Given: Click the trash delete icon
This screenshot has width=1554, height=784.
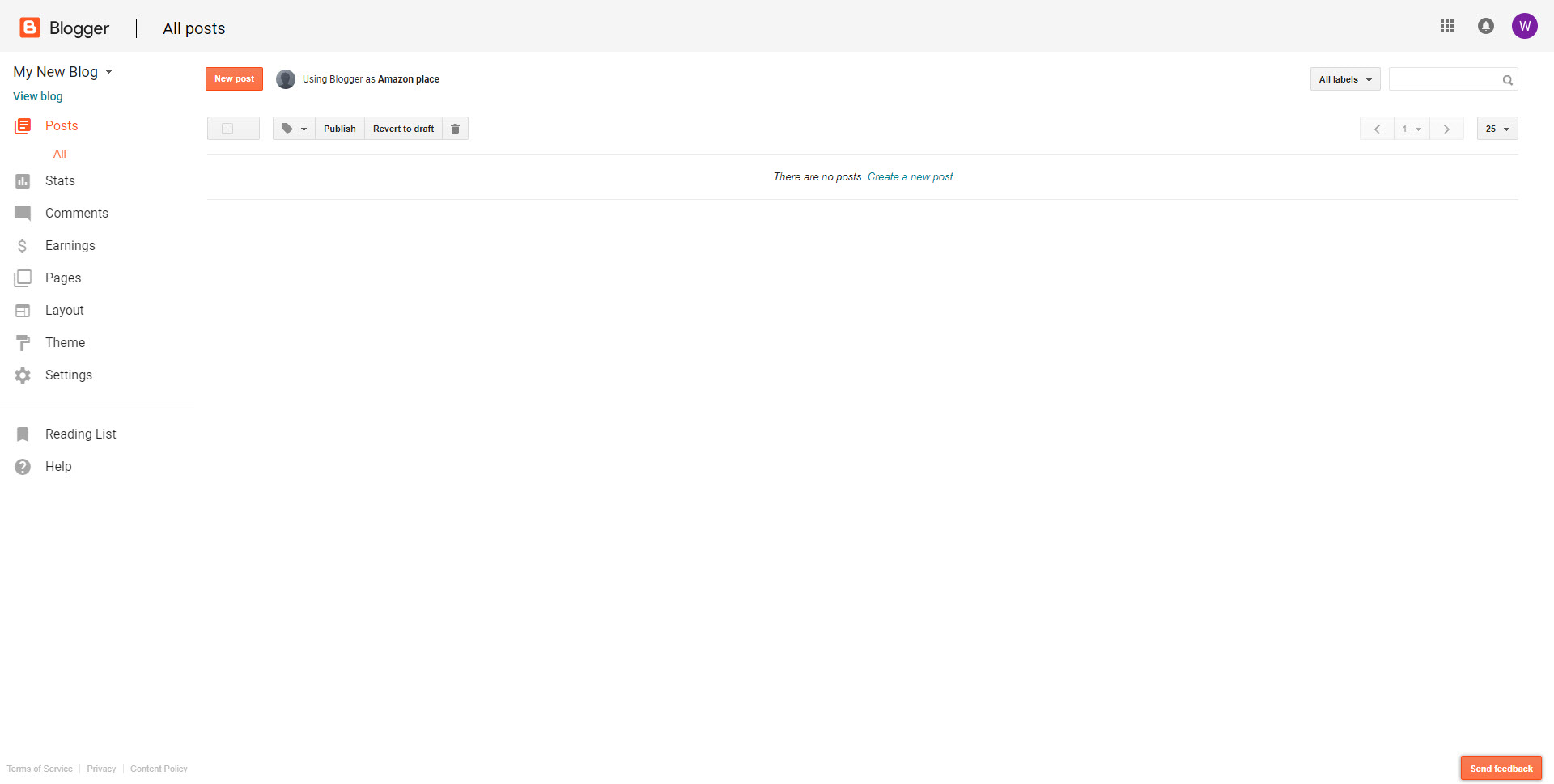Looking at the screenshot, I should coord(455,129).
